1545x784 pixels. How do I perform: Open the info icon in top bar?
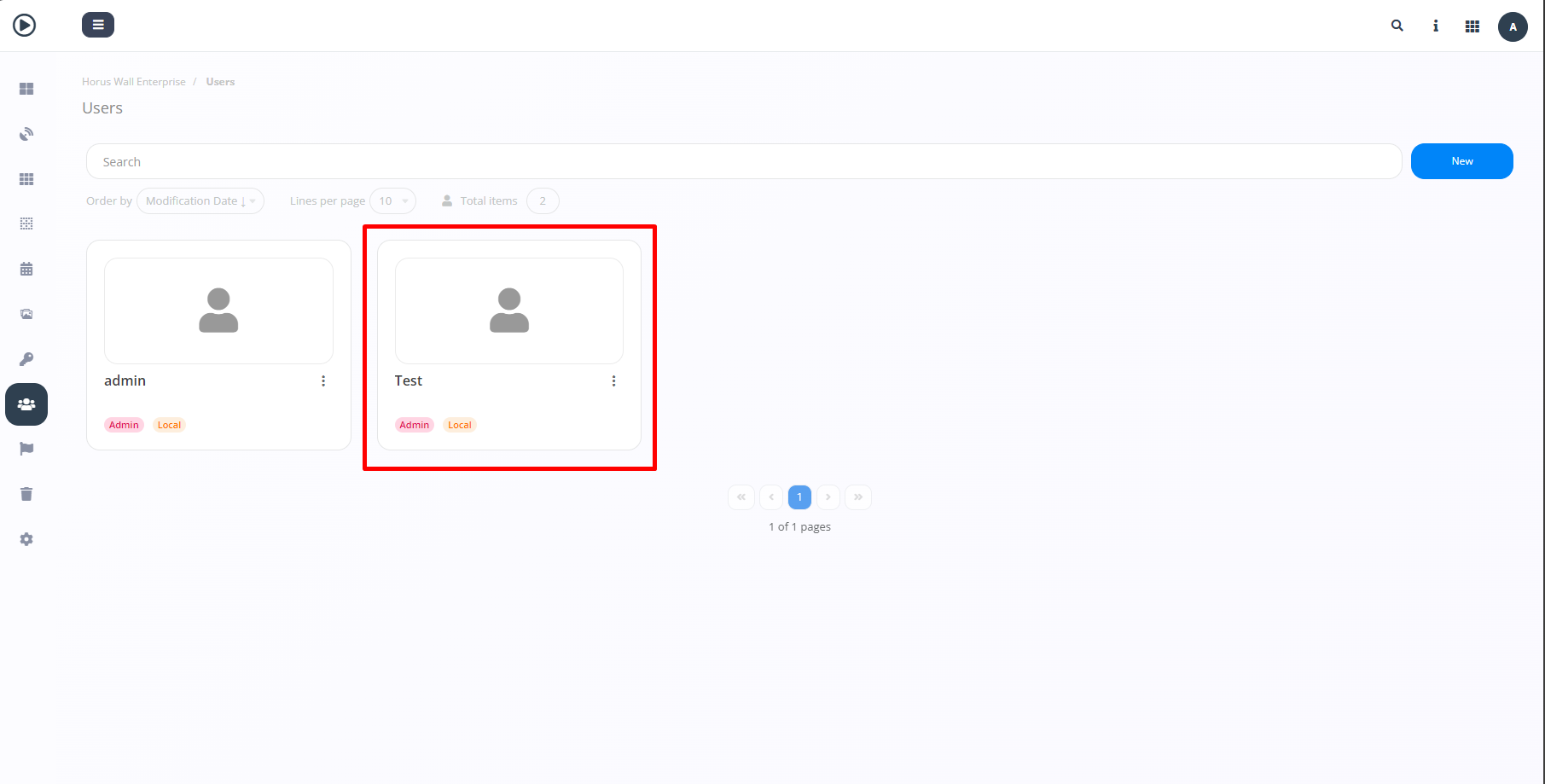coord(1436,26)
